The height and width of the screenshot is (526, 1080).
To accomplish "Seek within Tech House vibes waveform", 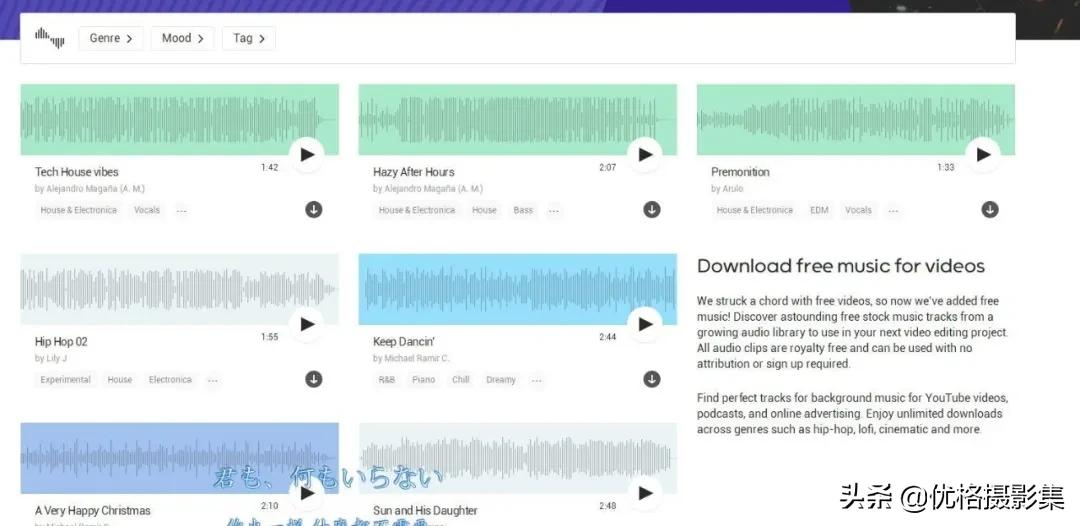I will 179,120.
